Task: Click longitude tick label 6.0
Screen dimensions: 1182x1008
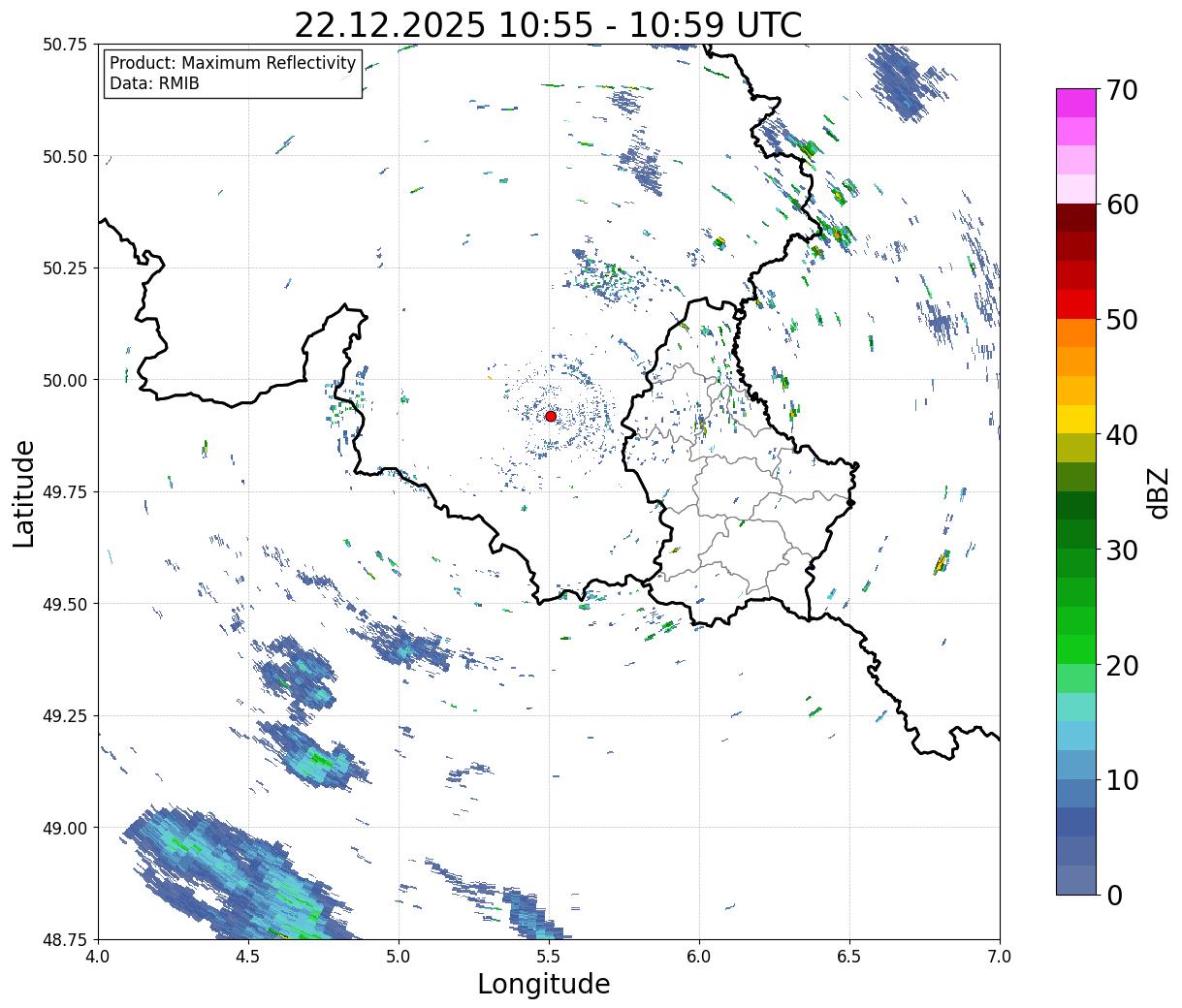Action: point(699,957)
